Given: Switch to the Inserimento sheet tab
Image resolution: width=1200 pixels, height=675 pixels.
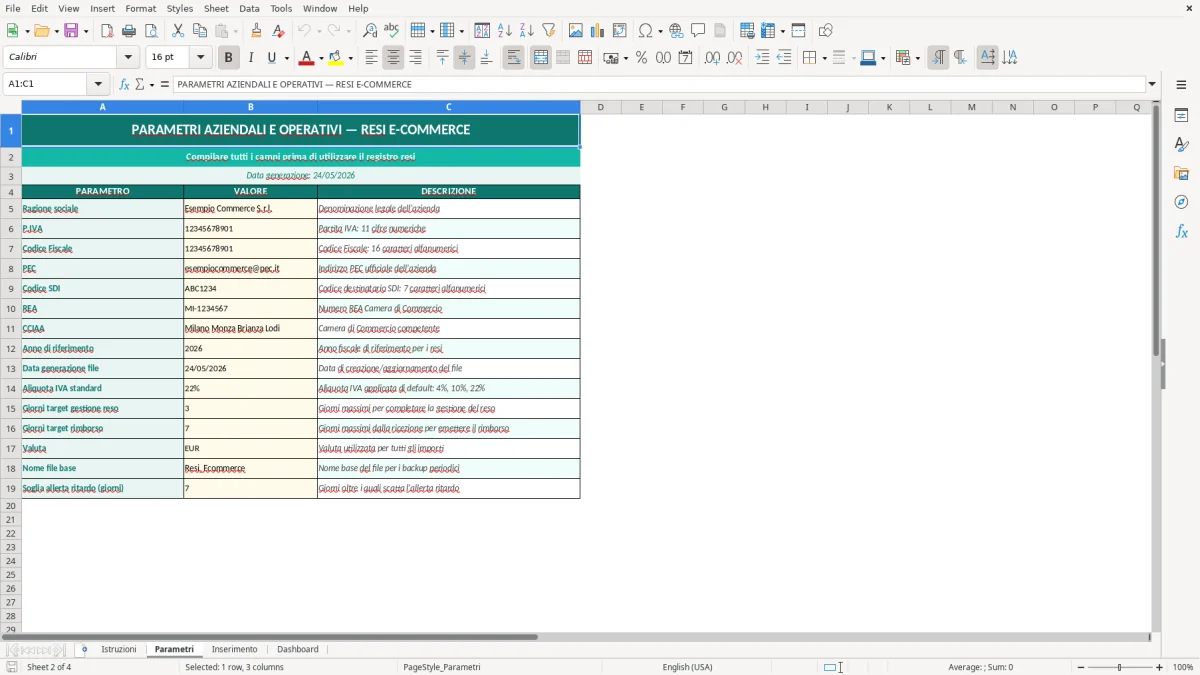Looking at the screenshot, I should pyautogui.click(x=234, y=649).
